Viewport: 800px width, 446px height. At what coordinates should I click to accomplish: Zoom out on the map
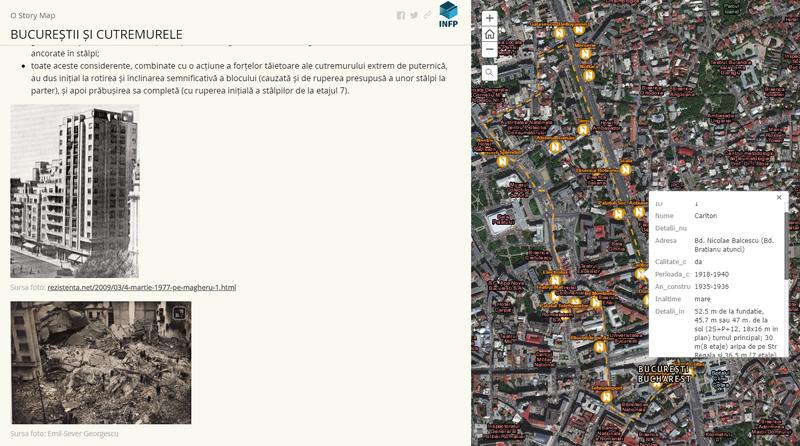(x=489, y=49)
